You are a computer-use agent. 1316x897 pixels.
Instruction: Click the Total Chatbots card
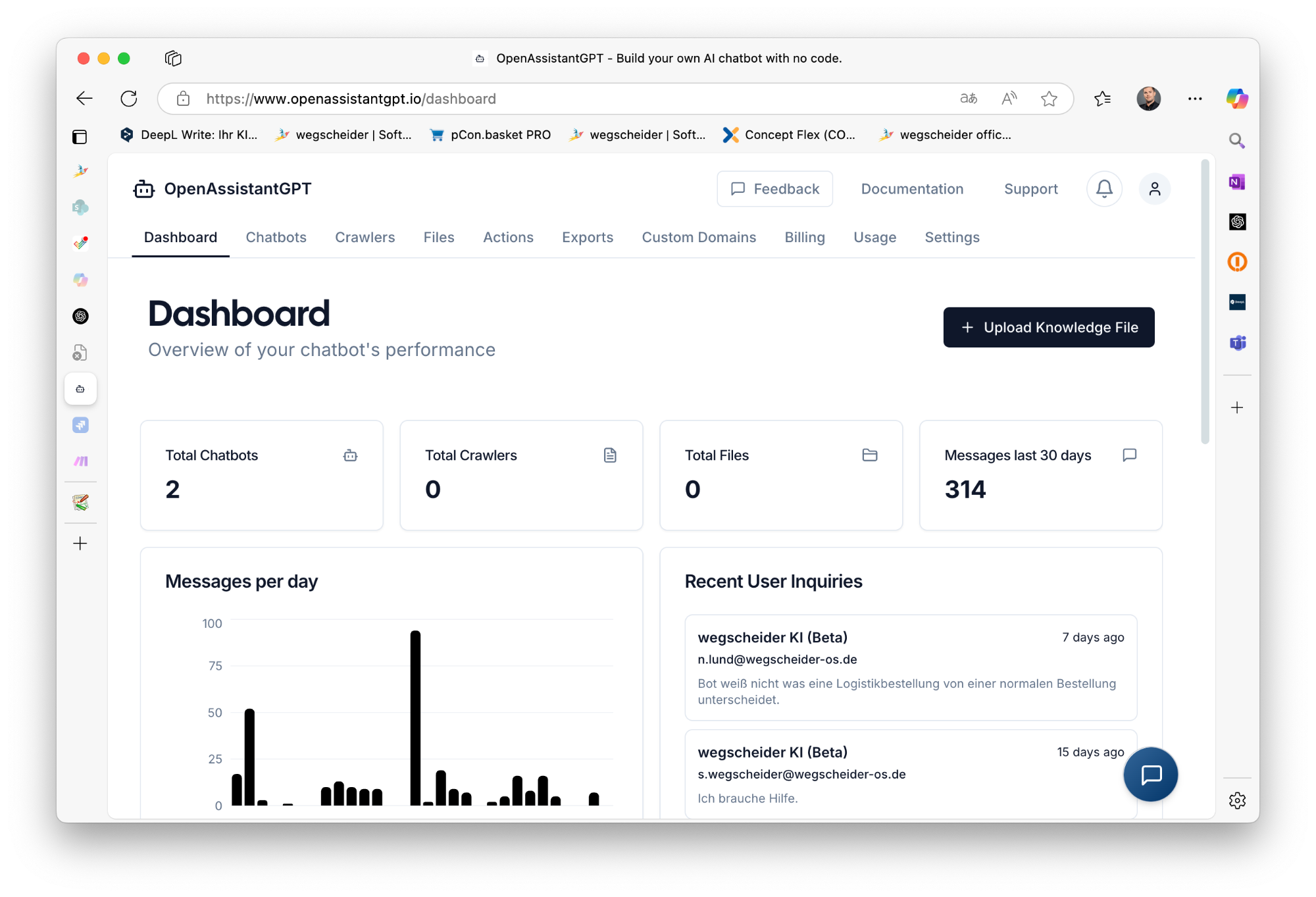coord(261,475)
